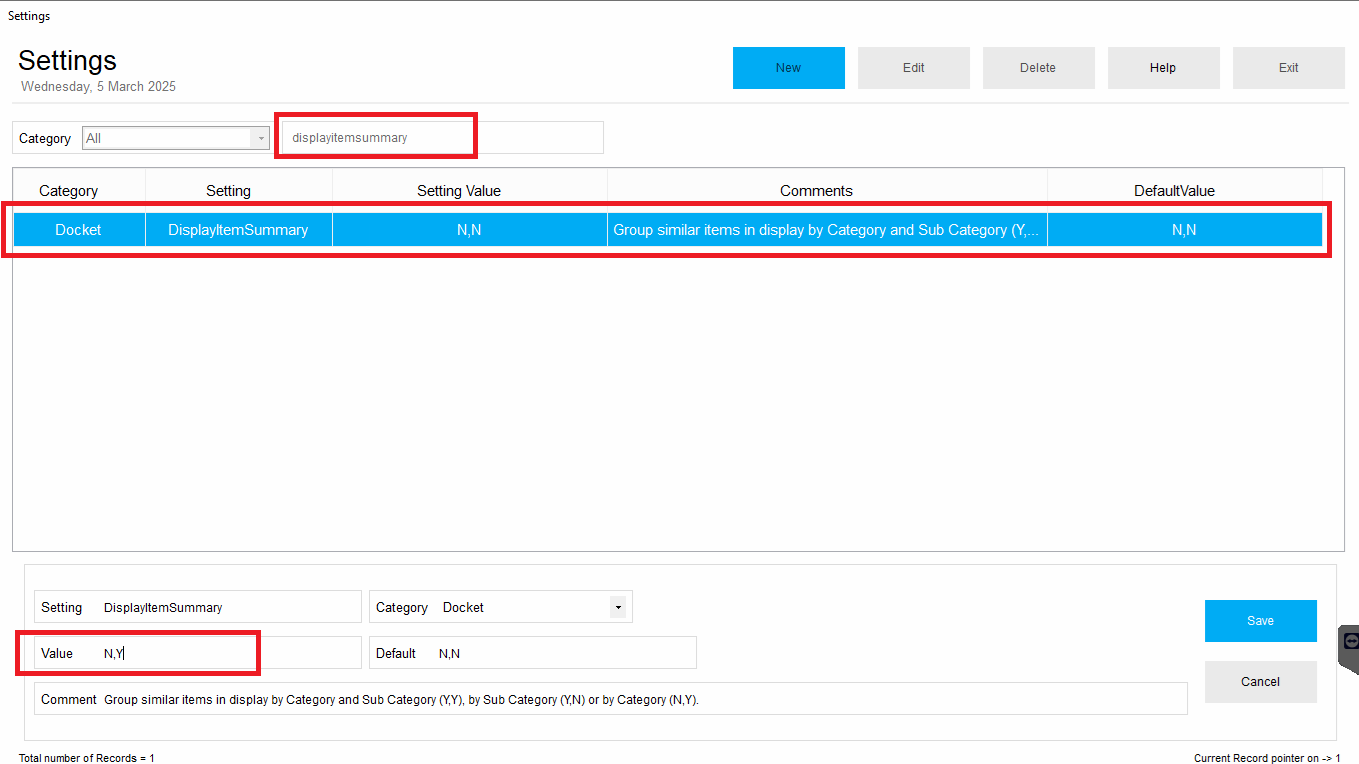Screen dimensions: 1359x764
Task: Open the Category filter dropdown showing All
Action: (x=176, y=138)
